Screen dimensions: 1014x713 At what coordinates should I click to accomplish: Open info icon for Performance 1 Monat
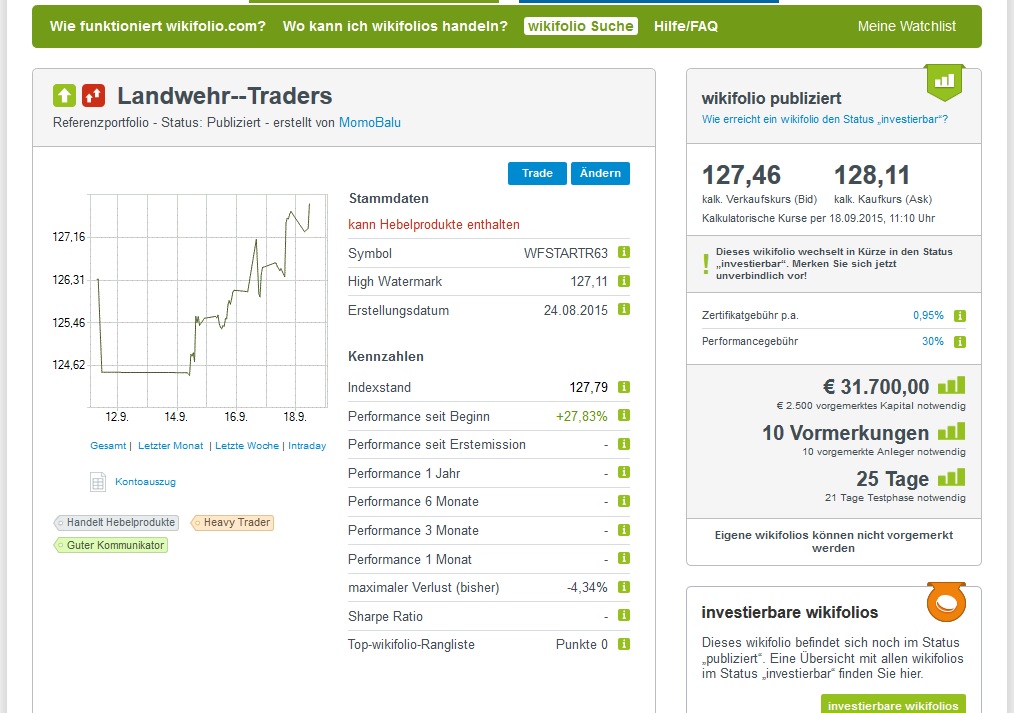click(x=623, y=558)
